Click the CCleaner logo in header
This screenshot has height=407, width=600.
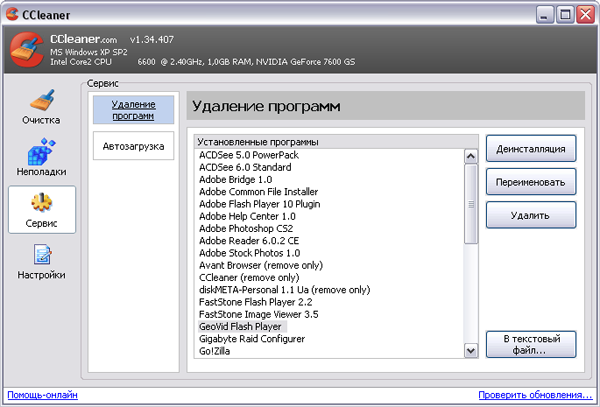(x=27, y=50)
